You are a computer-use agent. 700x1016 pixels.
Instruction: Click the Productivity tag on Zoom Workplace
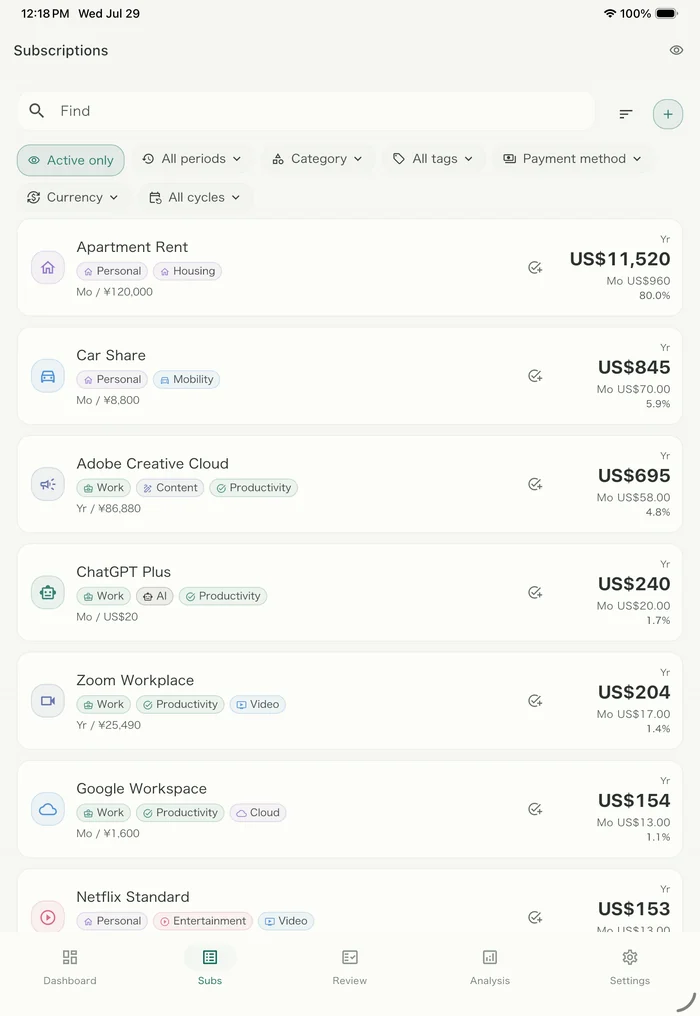click(x=180, y=704)
